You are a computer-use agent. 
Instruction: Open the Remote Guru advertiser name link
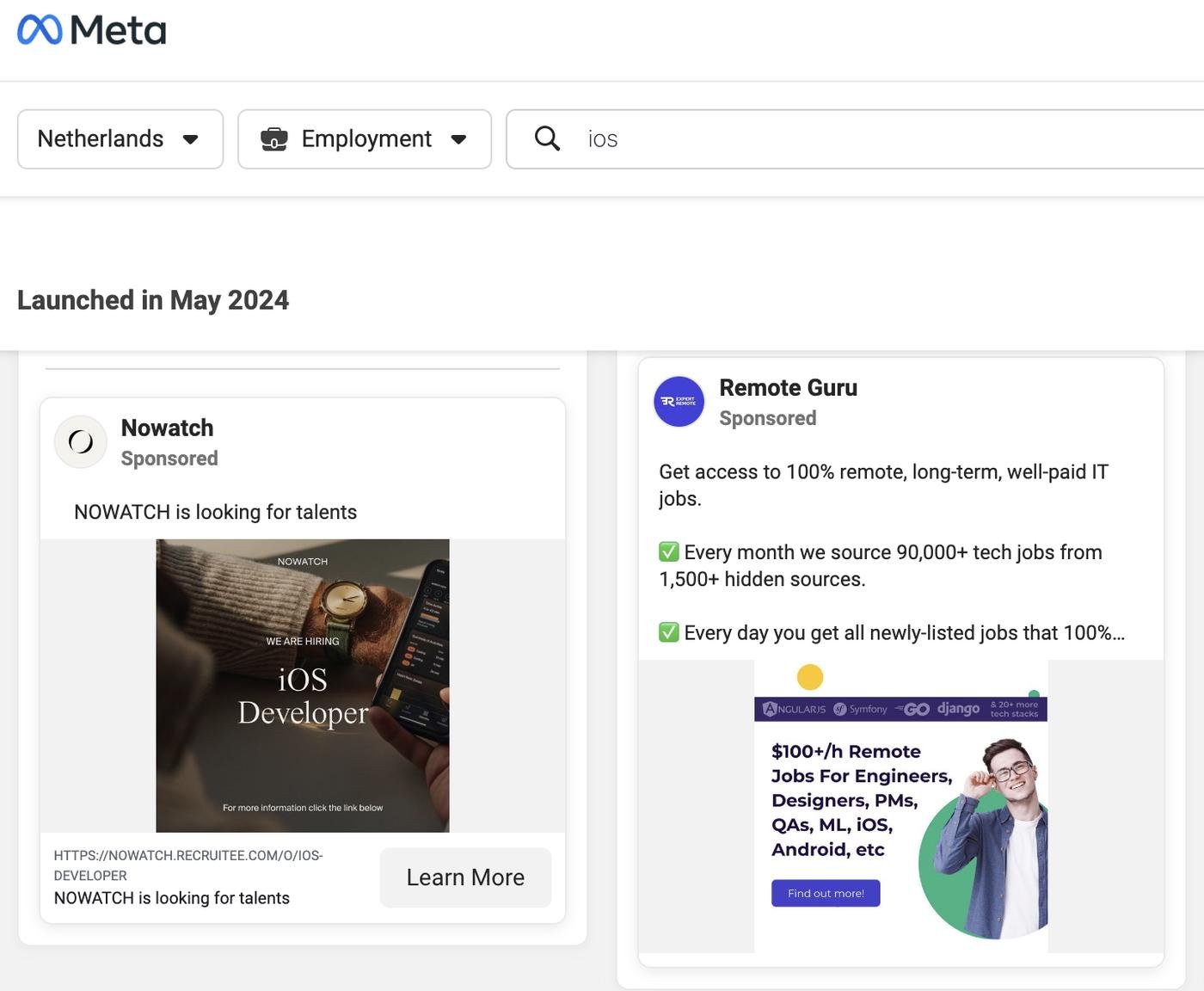pos(788,388)
